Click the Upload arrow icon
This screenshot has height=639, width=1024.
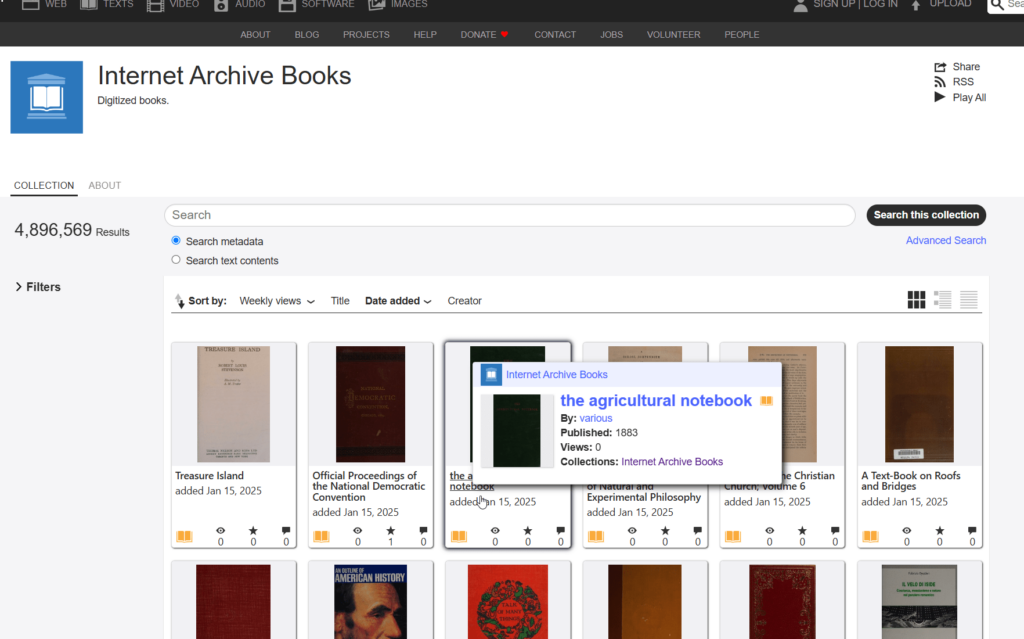point(916,5)
